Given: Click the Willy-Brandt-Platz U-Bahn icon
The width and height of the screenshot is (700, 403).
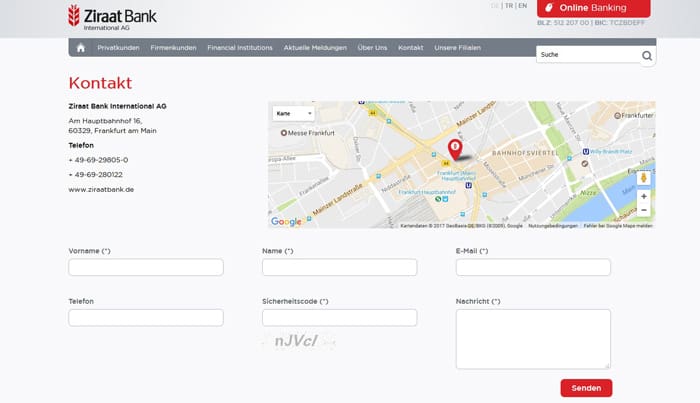Looking at the screenshot, I should (586, 152).
